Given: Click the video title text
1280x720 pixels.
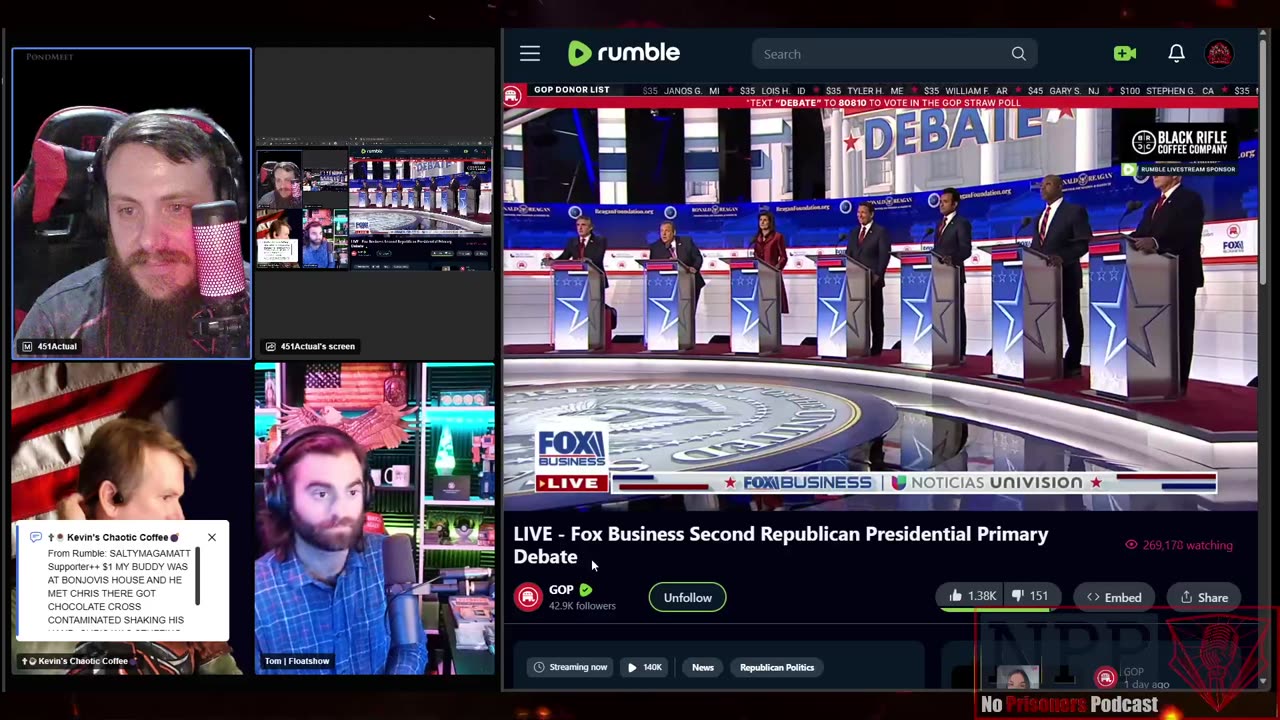Looking at the screenshot, I should [x=780, y=545].
